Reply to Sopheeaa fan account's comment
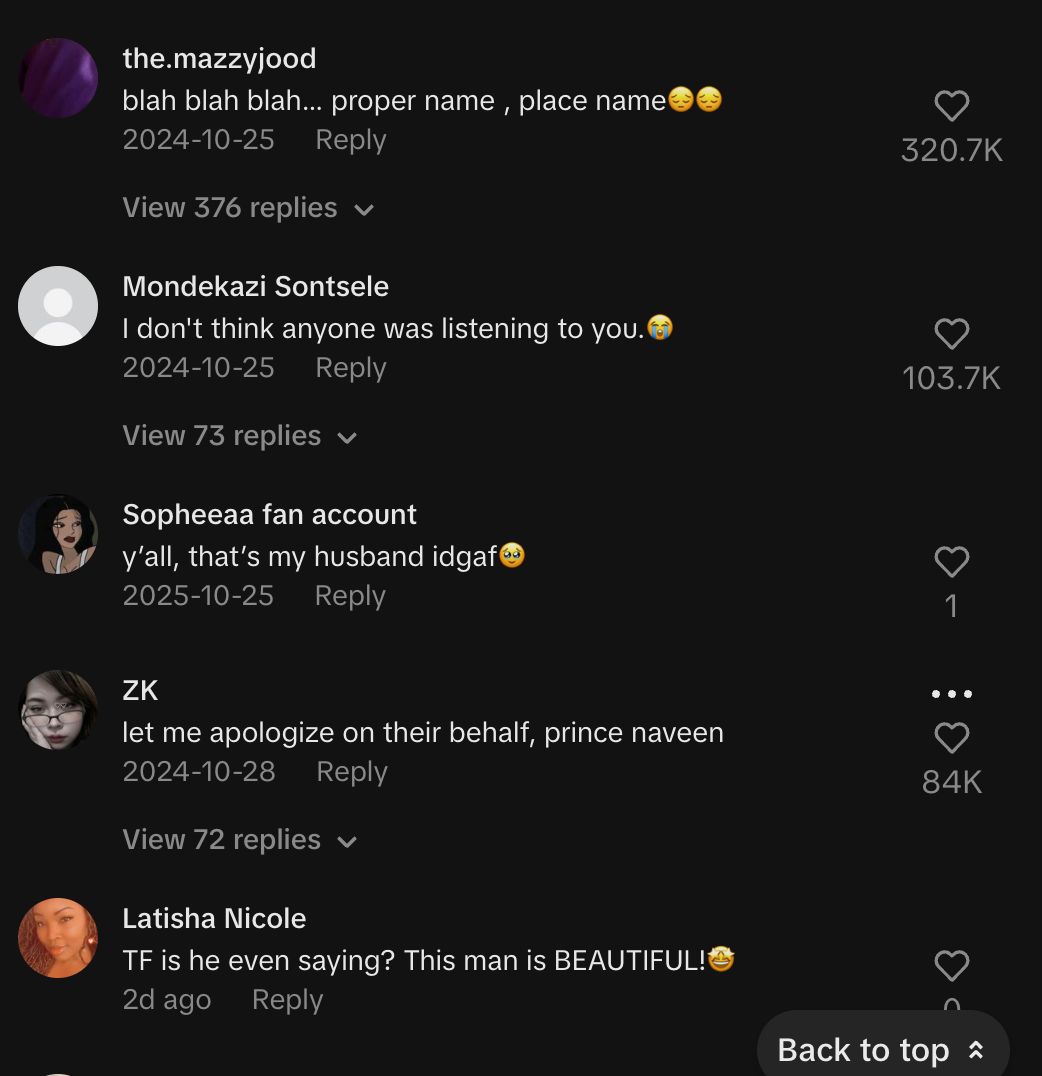The width and height of the screenshot is (1042, 1076). (349, 595)
